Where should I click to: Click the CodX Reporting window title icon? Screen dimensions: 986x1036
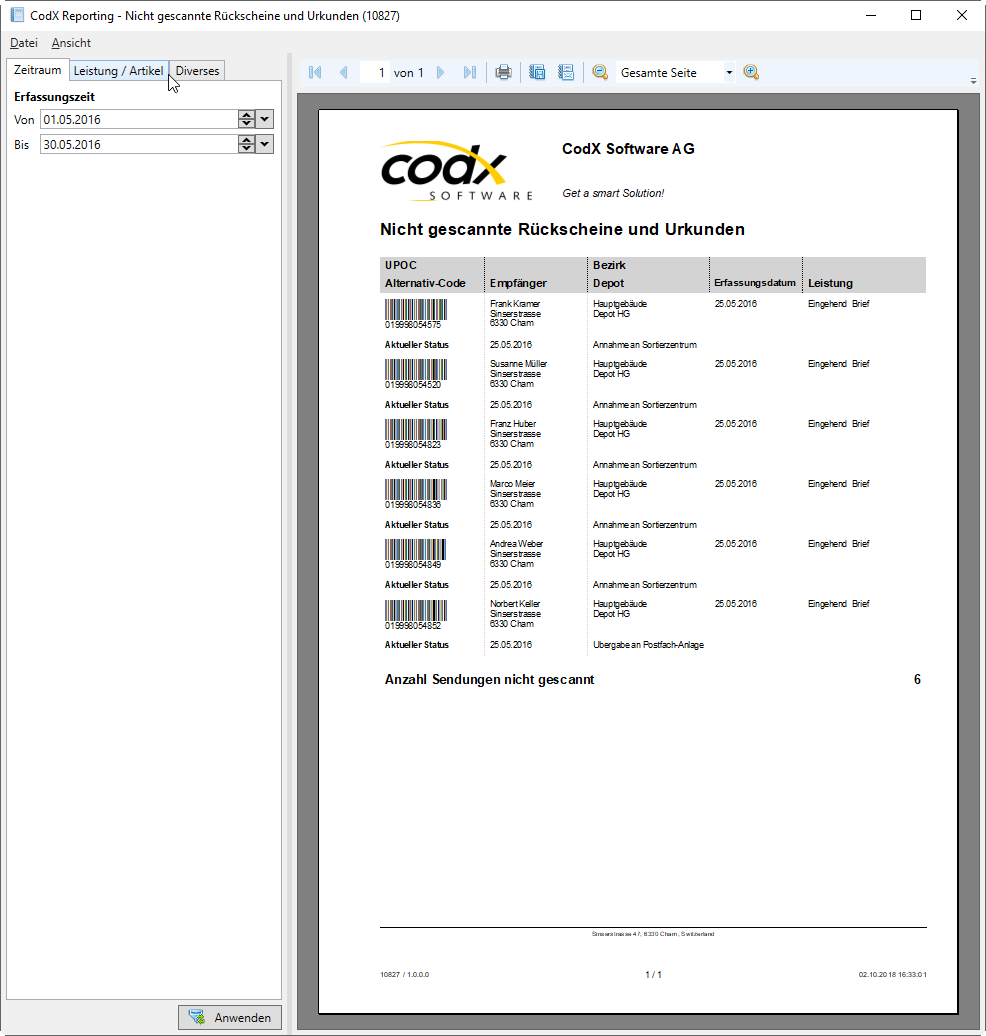17,15
